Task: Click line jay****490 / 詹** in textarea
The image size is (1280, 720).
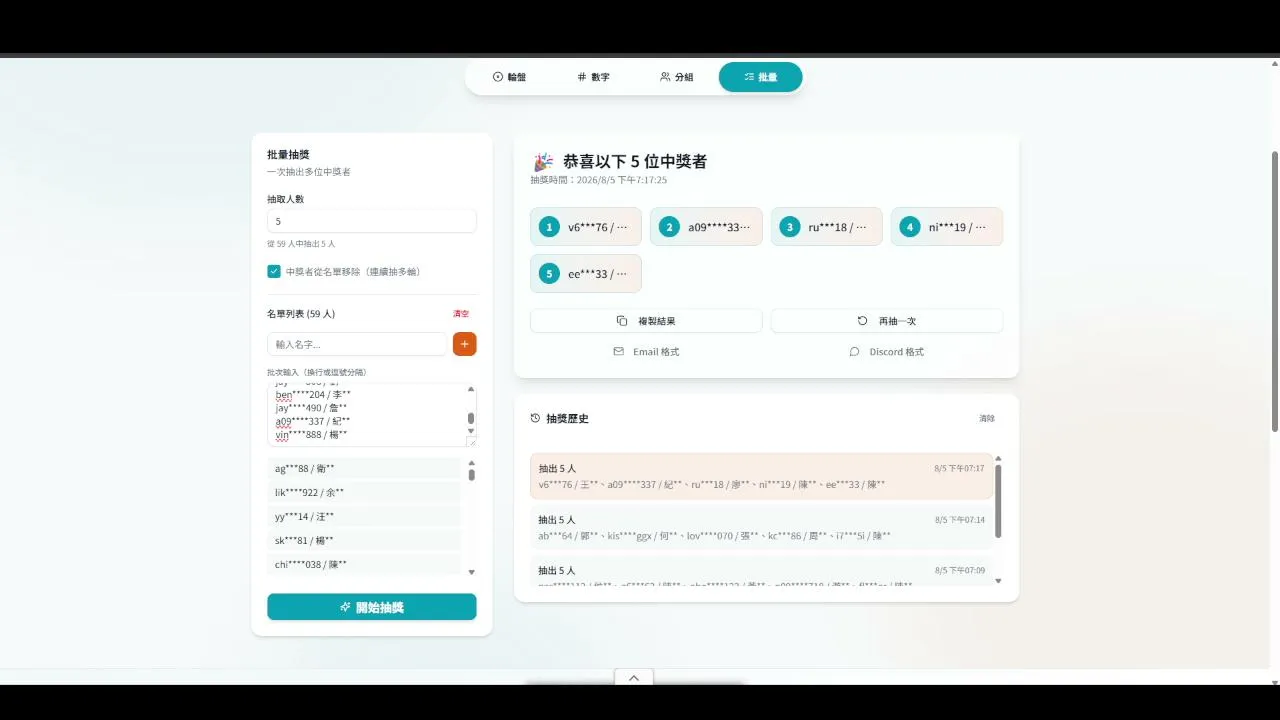Action: (311, 408)
